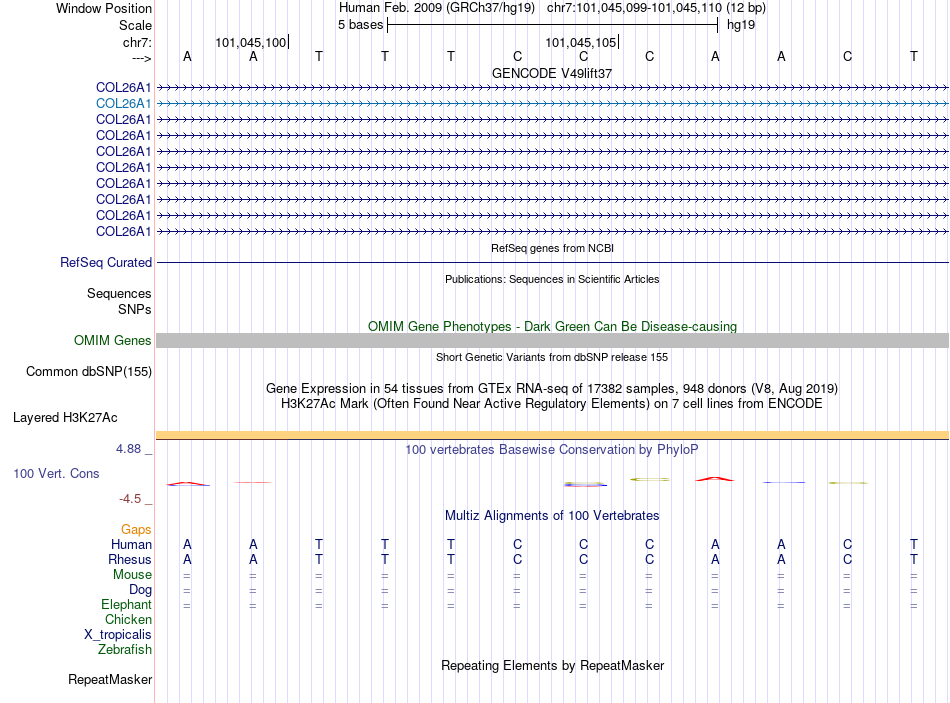Click the gray OMIM Genes bar
Screen dimensions: 950x703
[552, 341]
